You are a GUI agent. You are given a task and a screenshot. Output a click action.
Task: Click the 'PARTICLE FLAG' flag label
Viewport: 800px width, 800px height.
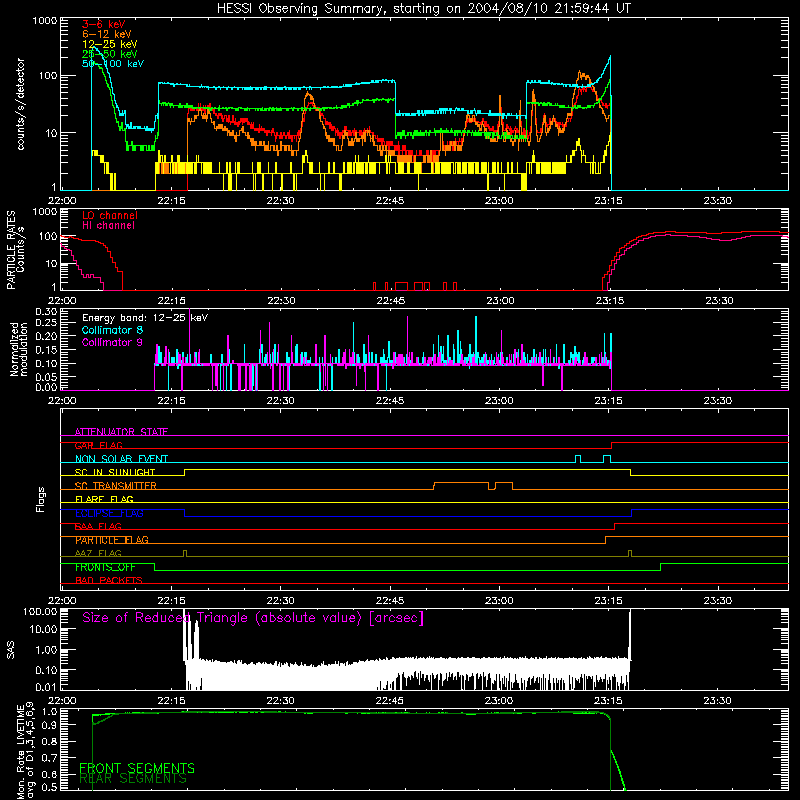[x=112, y=540]
